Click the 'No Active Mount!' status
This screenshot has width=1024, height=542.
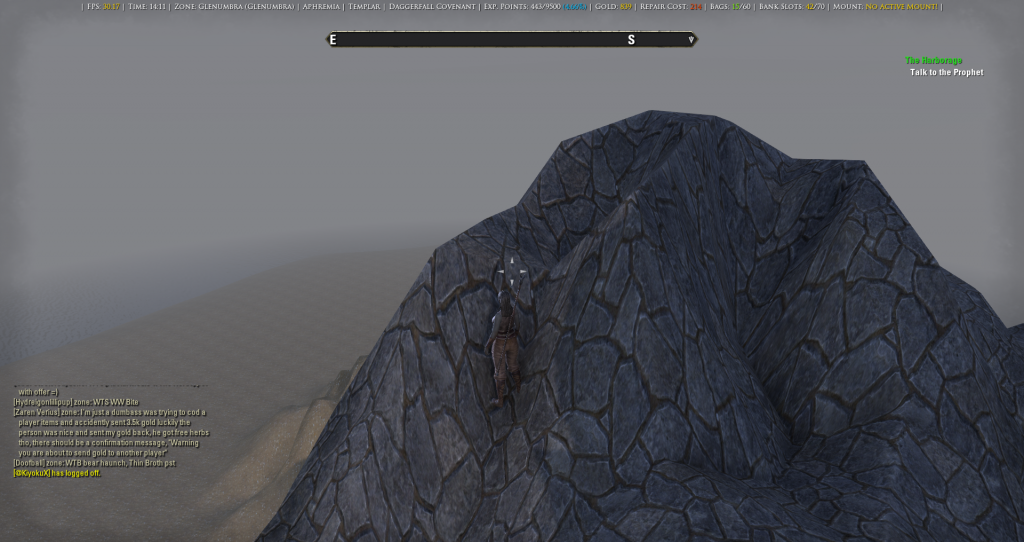coord(901,7)
